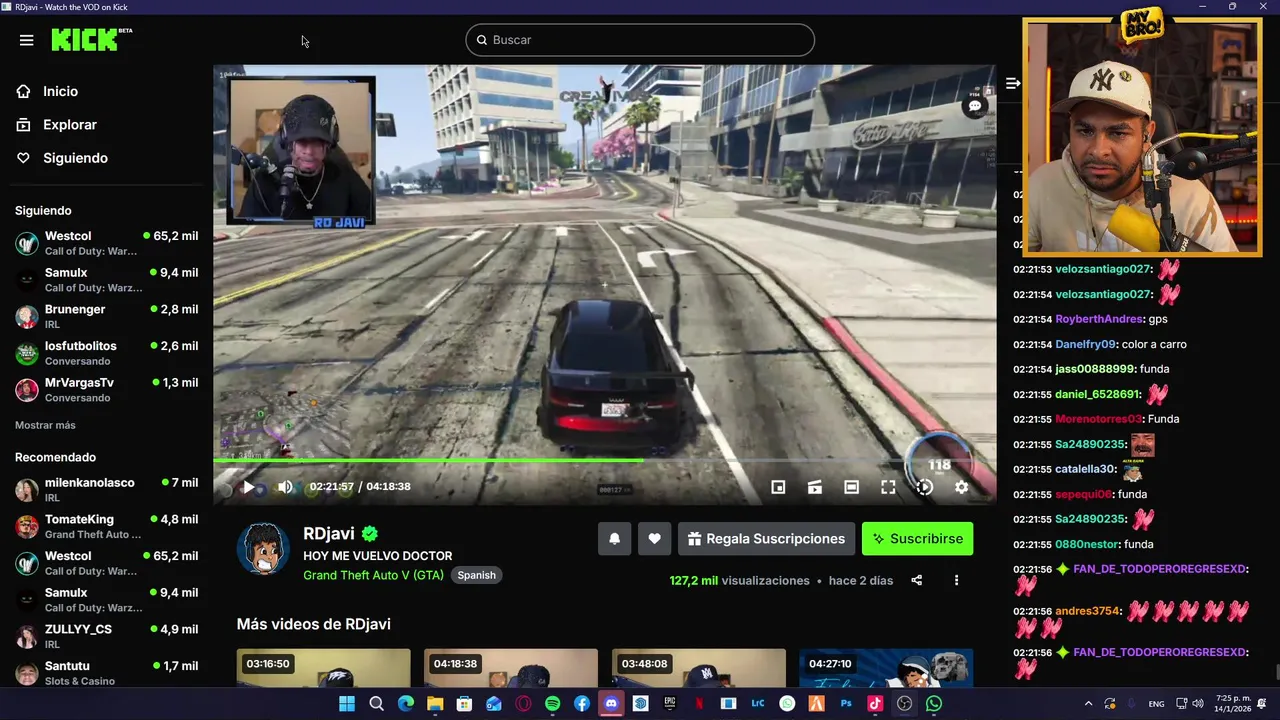Open MrVargasTv channel in sidebar
Viewport: 1280px width, 720px height.
(106, 390)
